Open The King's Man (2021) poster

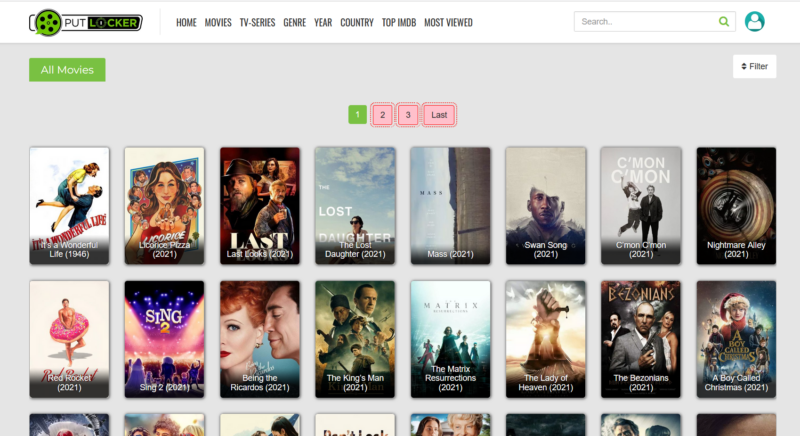355,339
